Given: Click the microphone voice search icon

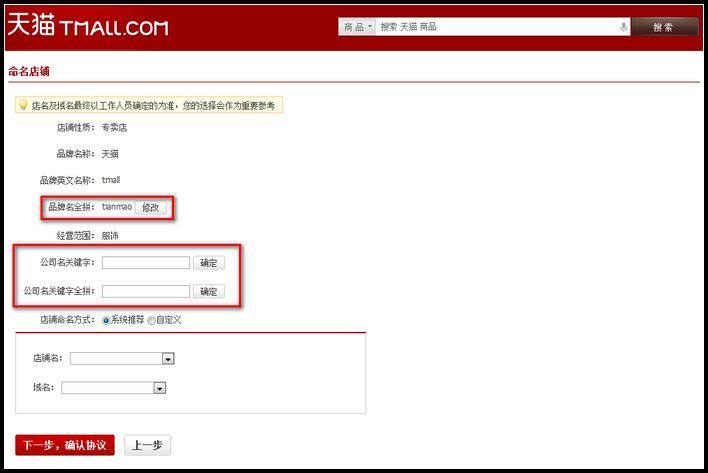Looking at the screenshot, I should 623,27.
